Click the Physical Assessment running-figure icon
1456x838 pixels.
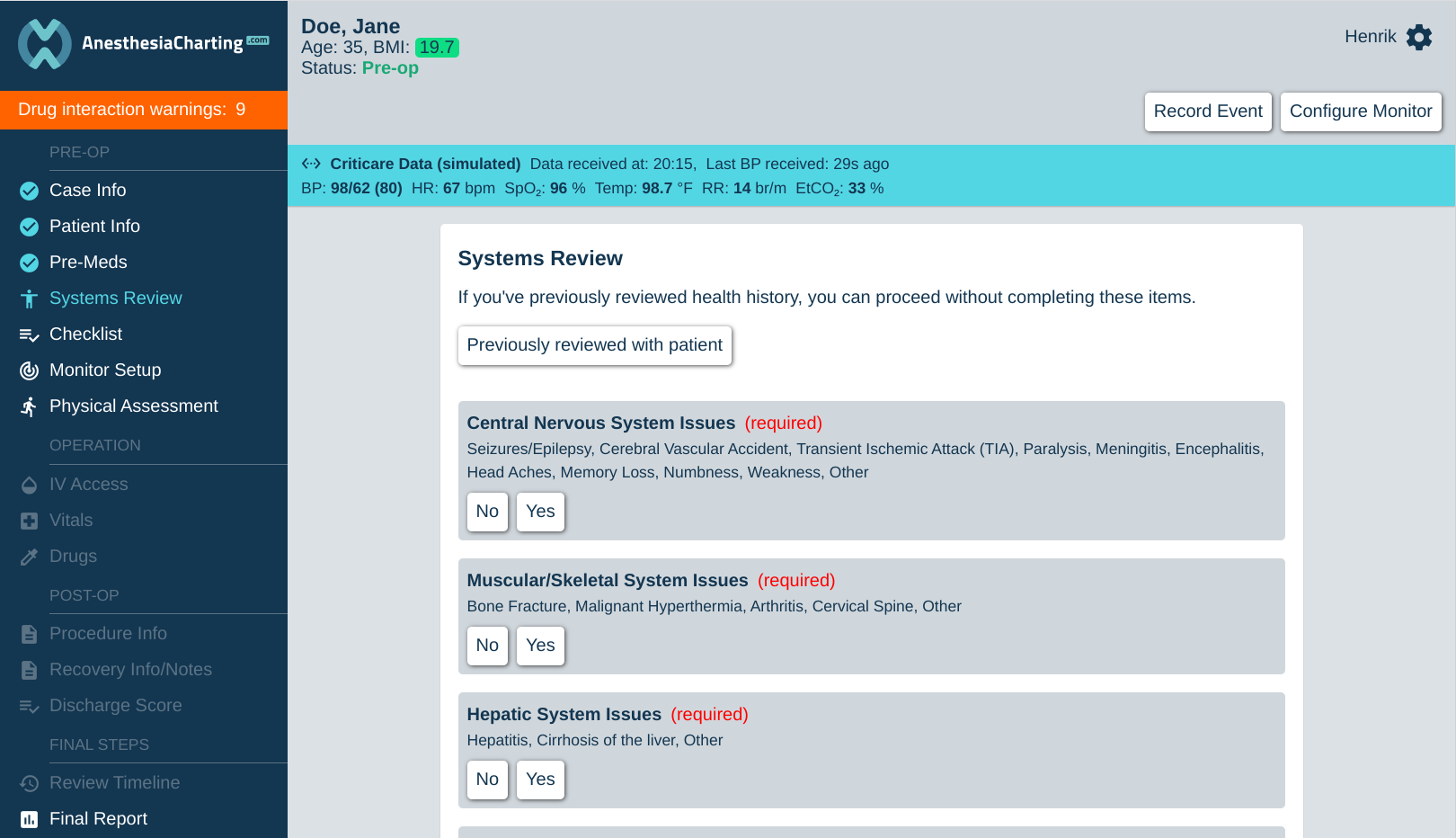30,406
